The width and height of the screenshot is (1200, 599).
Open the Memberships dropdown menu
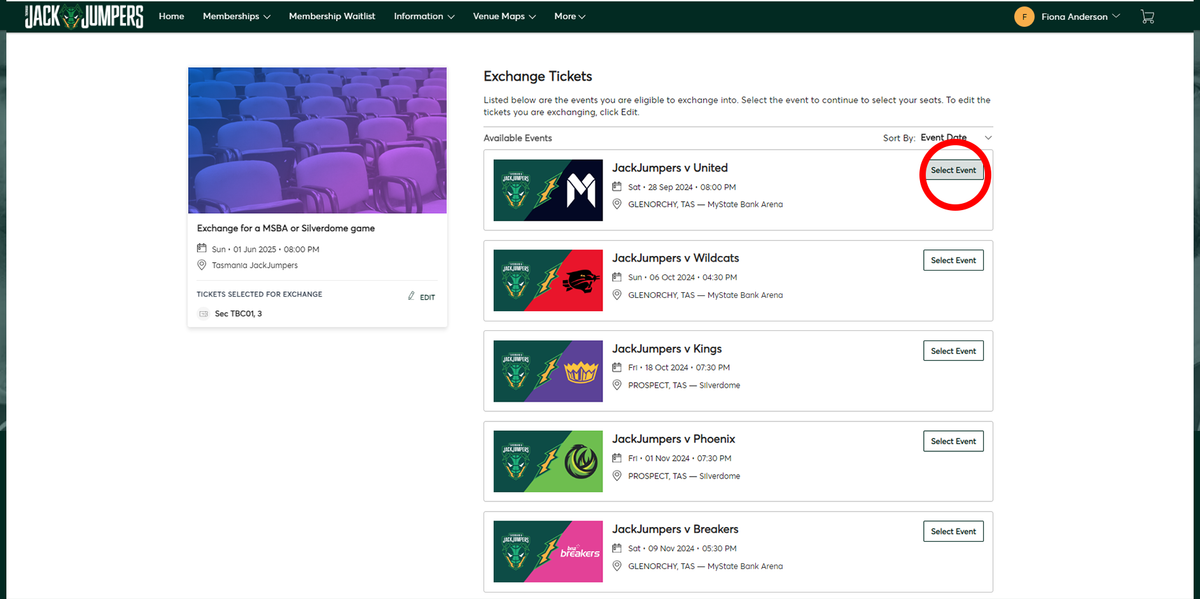coord(236,16)
